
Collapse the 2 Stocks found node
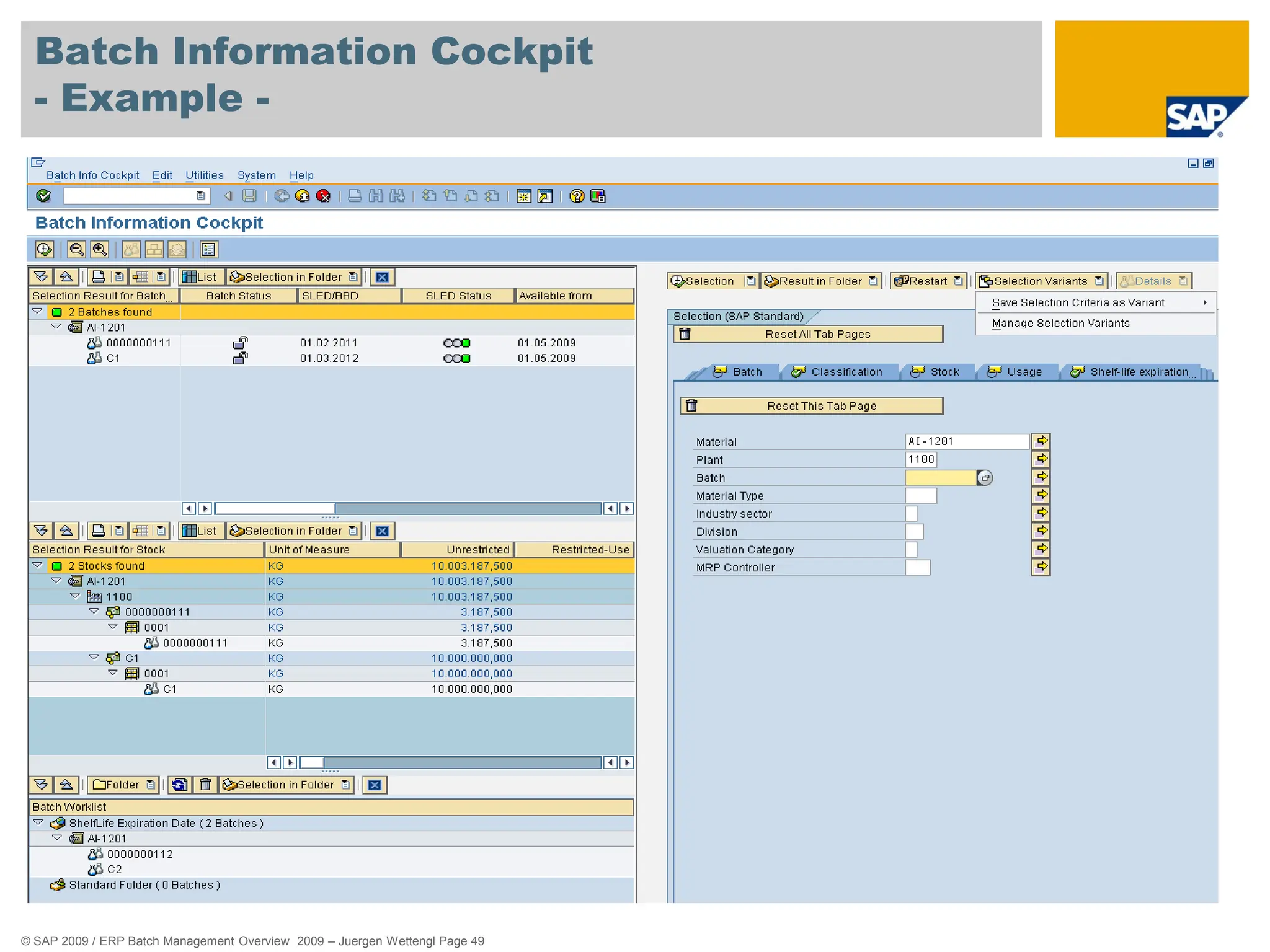(x=37, y=565)
